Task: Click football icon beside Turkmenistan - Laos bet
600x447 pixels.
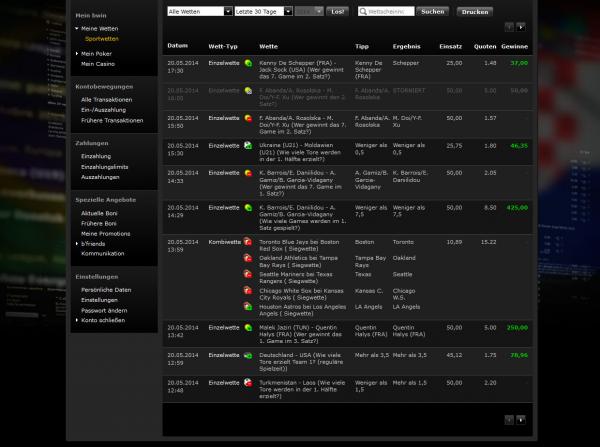Action: coord(248,382)
